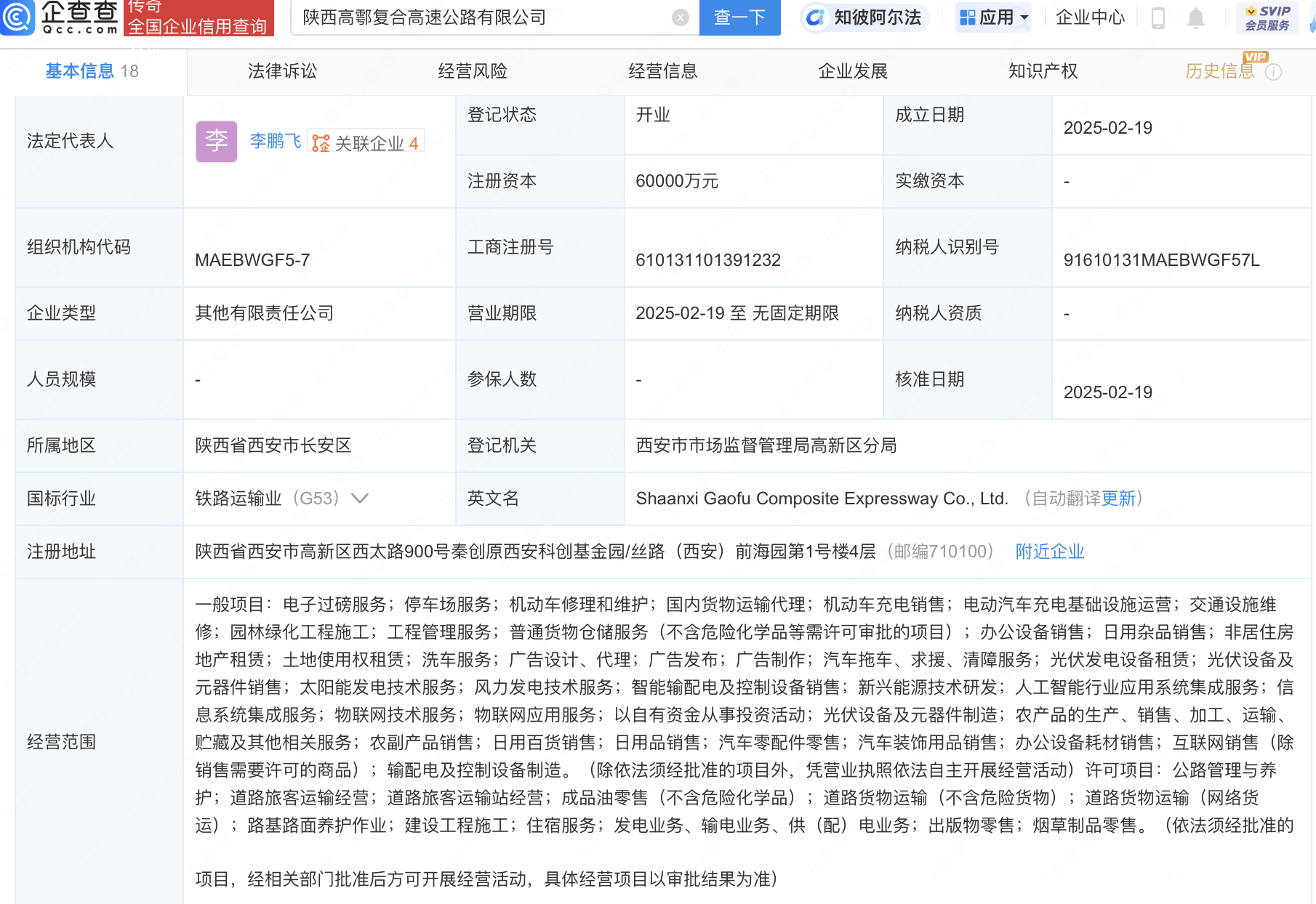
Task: Switch to the 法律诉讼 tab
Action: click(x=282, y=71)
